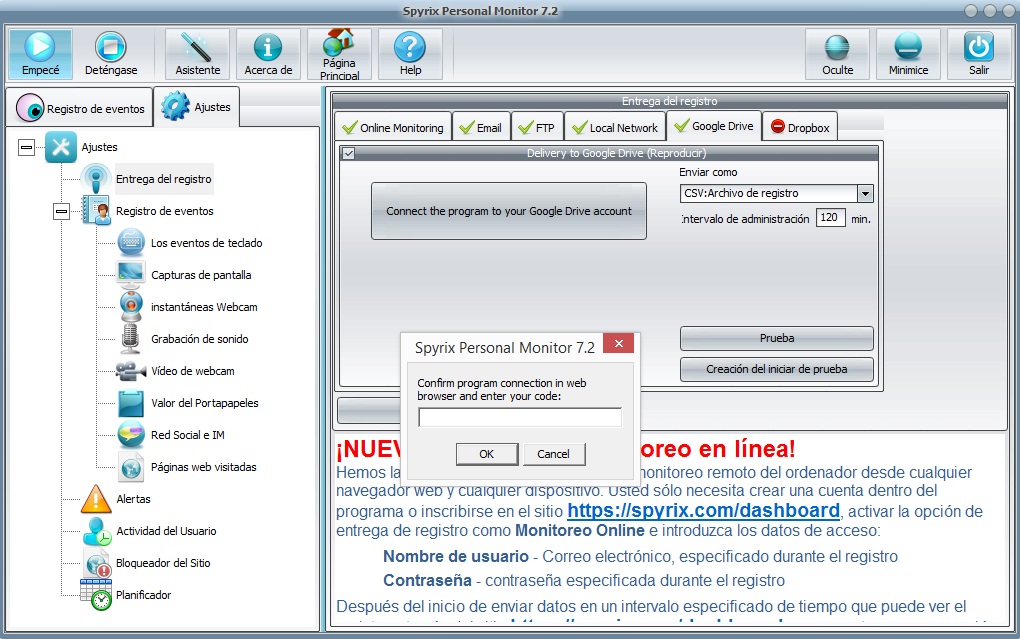
Task: Cancel the code confirmation dialog
Action: pyautogui.click(x=553, y=454)
